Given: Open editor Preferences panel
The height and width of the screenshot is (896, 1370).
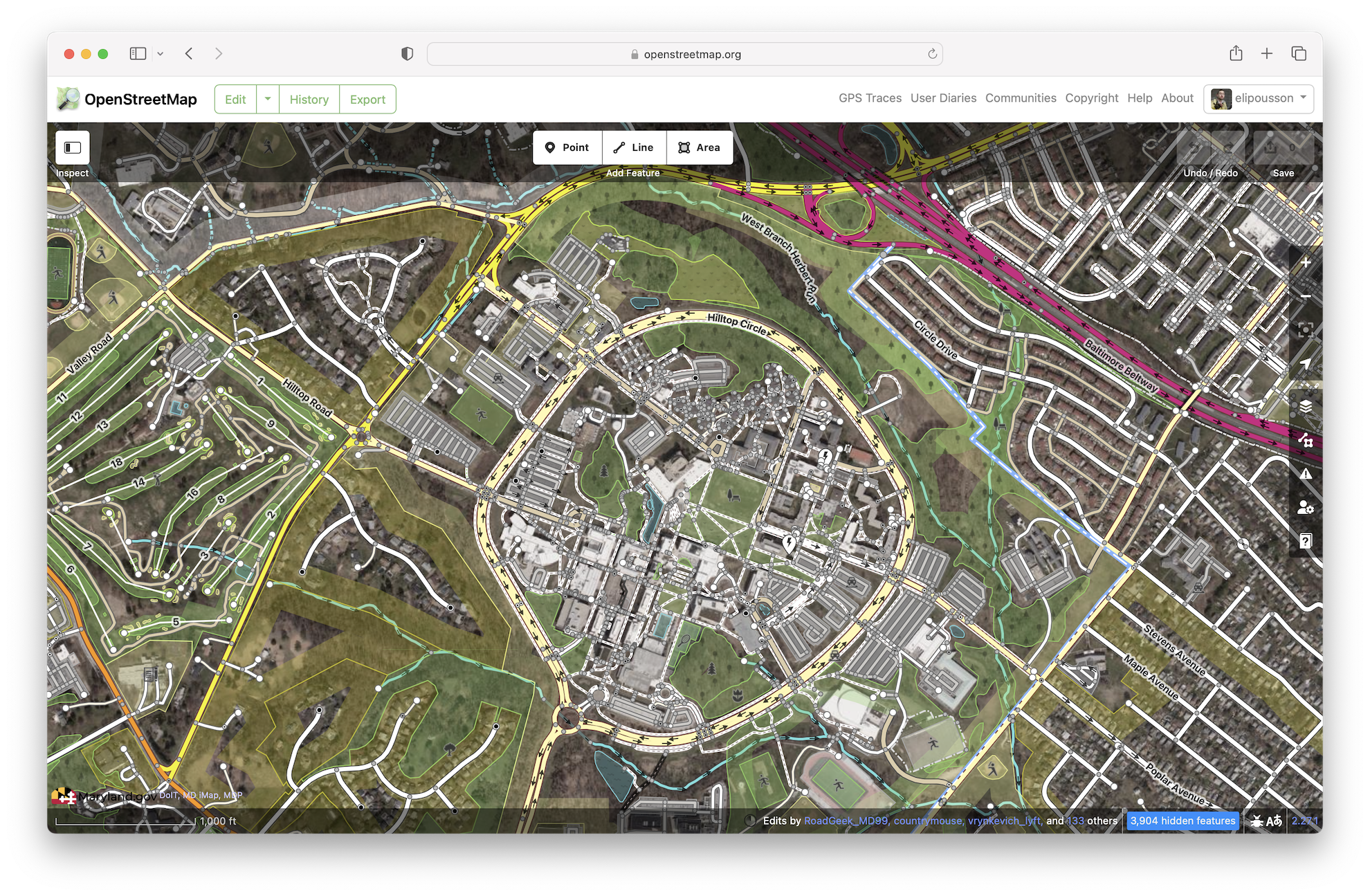Looking at the screenshot, I should click(x=1306, y=508).
